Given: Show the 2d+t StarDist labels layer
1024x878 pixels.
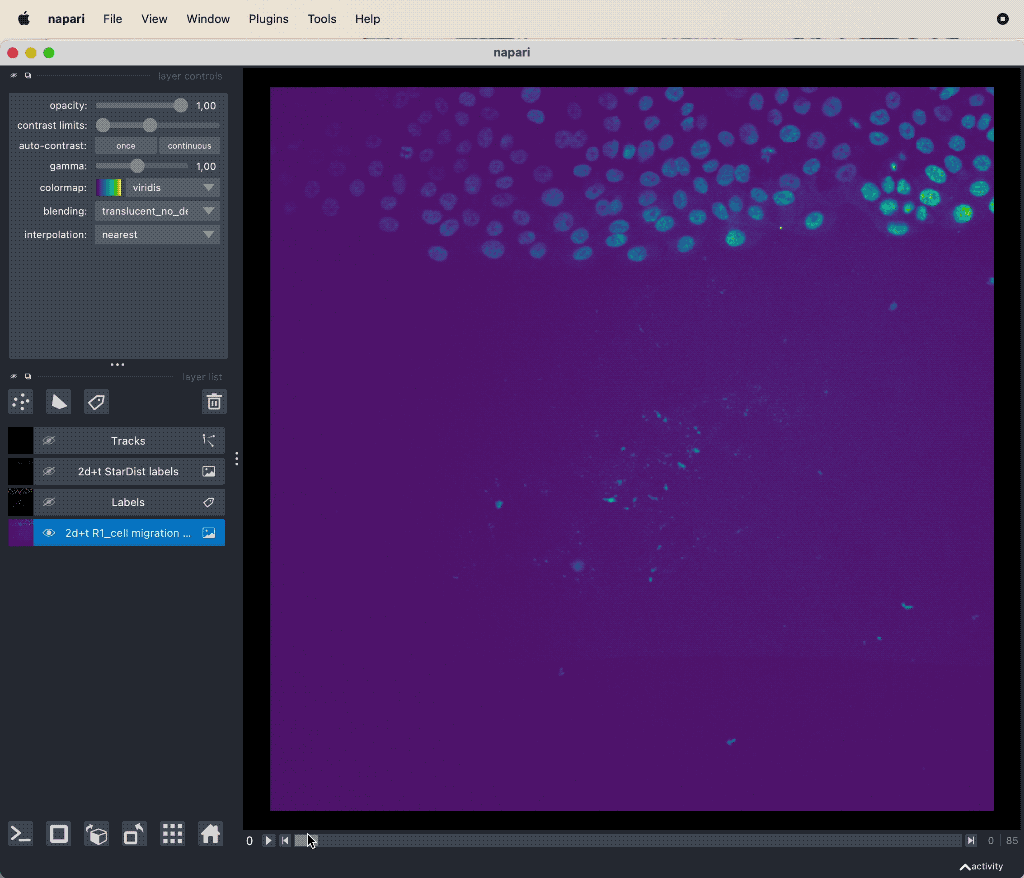Looking at the screenshot, I should pyautogui.click(x=48, y=471).
